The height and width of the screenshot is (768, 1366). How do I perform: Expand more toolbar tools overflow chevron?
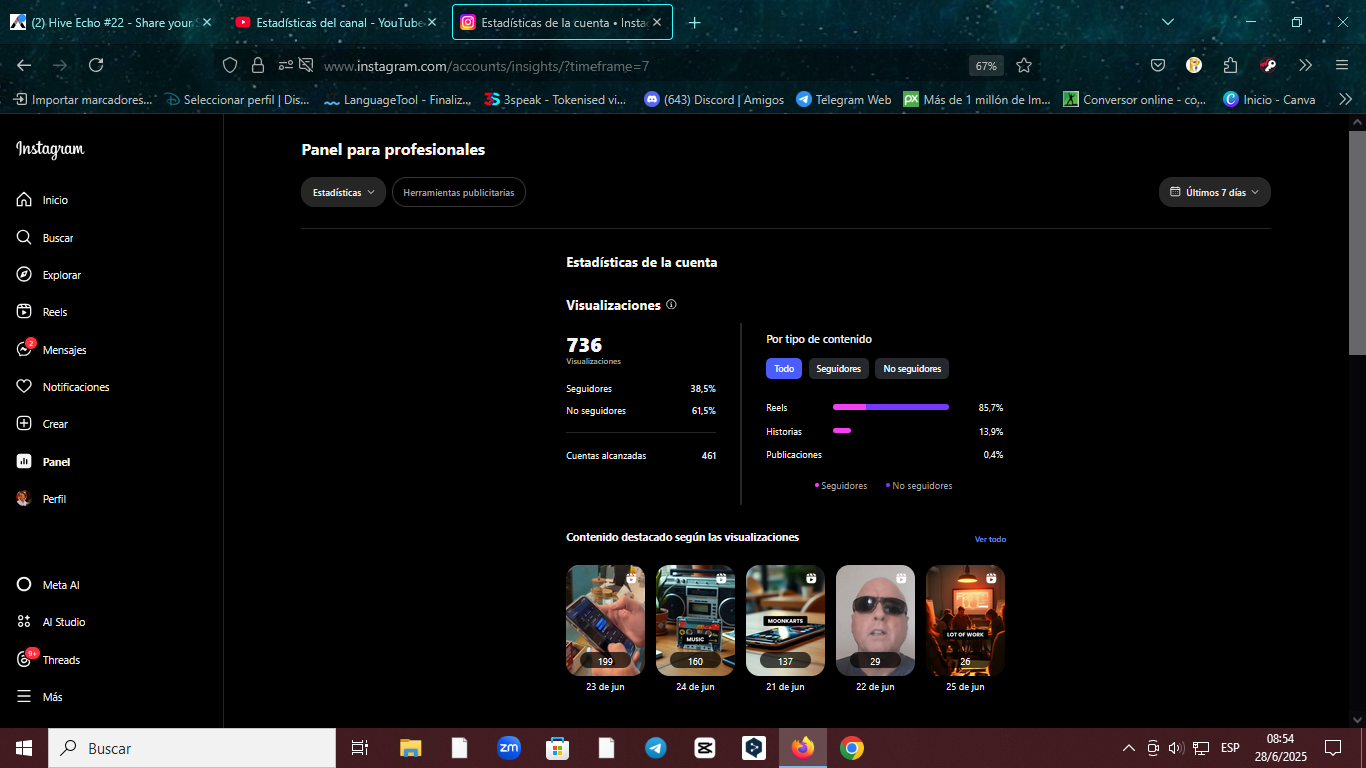[1305, 65]
